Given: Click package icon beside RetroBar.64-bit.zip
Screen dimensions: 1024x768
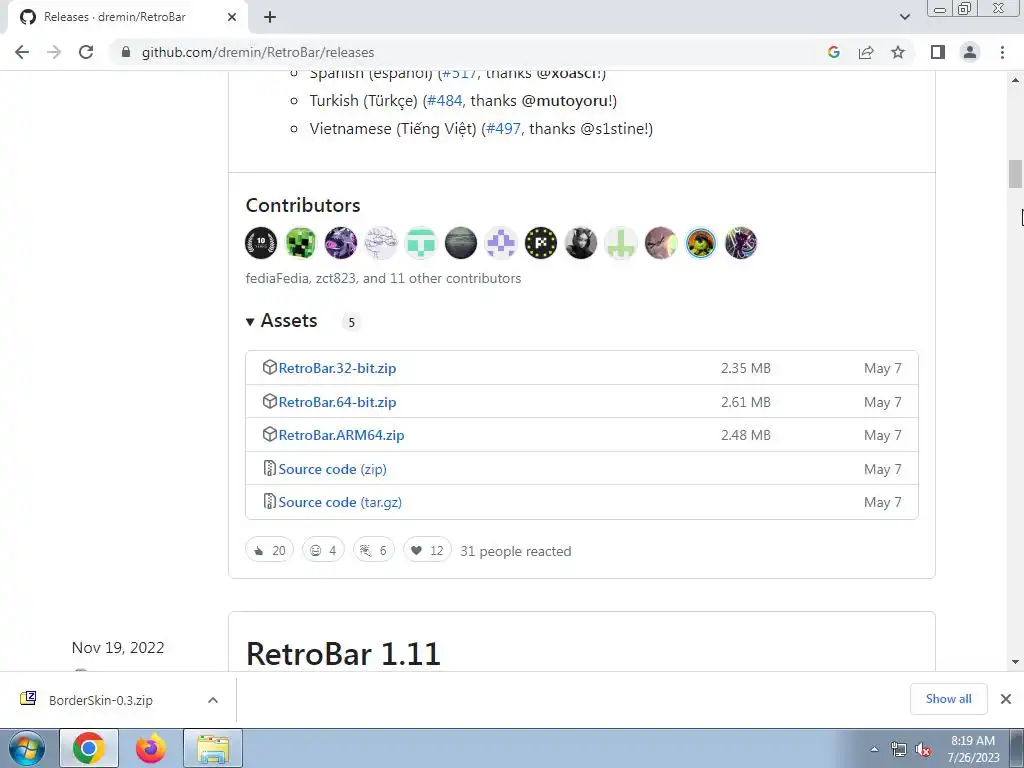Looking at the screenshot, I should (x=269, y=402).
